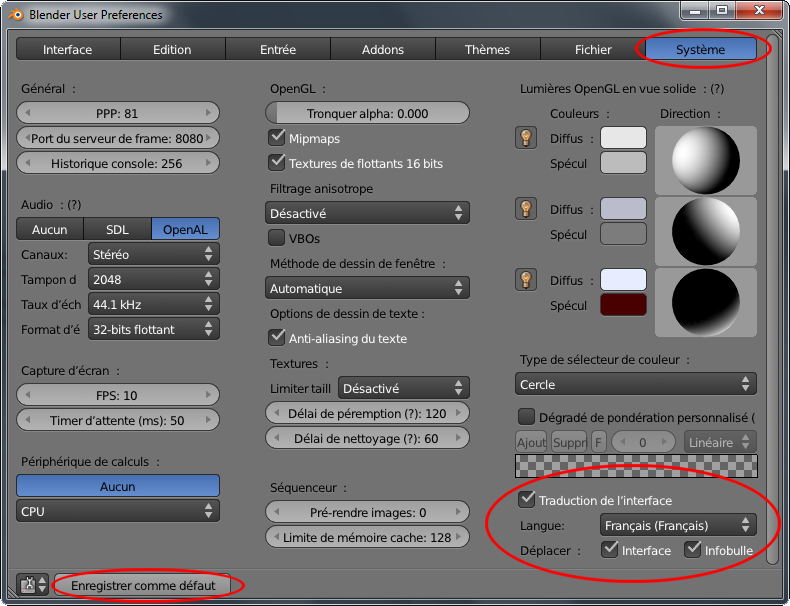
Task: Toggle Anti-aliasing du texte
Action: pyautogui.click(x=277, y=338)
